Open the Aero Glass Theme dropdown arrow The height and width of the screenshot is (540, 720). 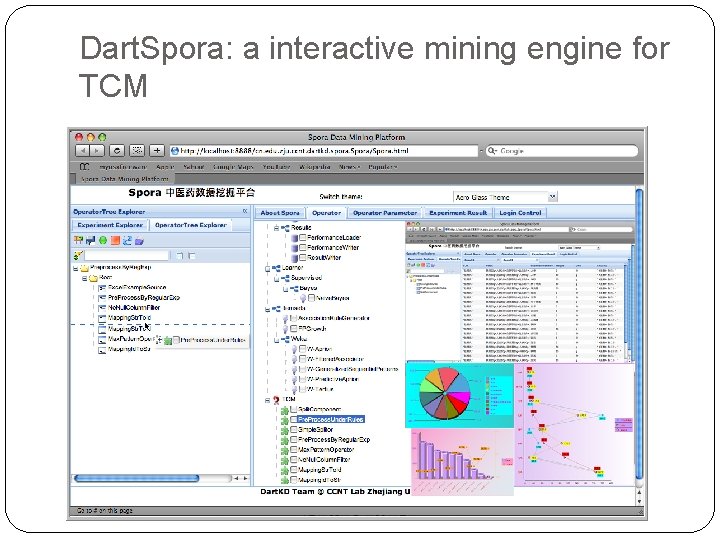[x=553, y=197]
